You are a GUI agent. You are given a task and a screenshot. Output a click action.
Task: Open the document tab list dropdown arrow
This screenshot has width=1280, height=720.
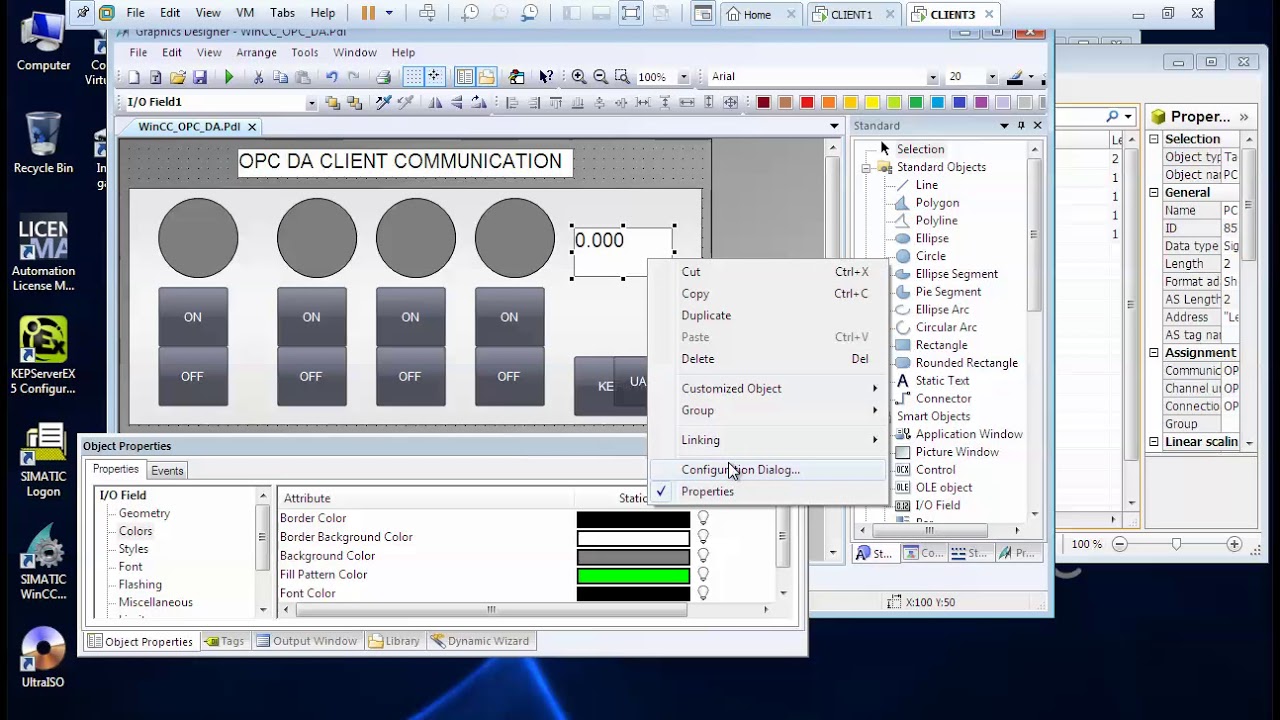[x=834, y=126]
